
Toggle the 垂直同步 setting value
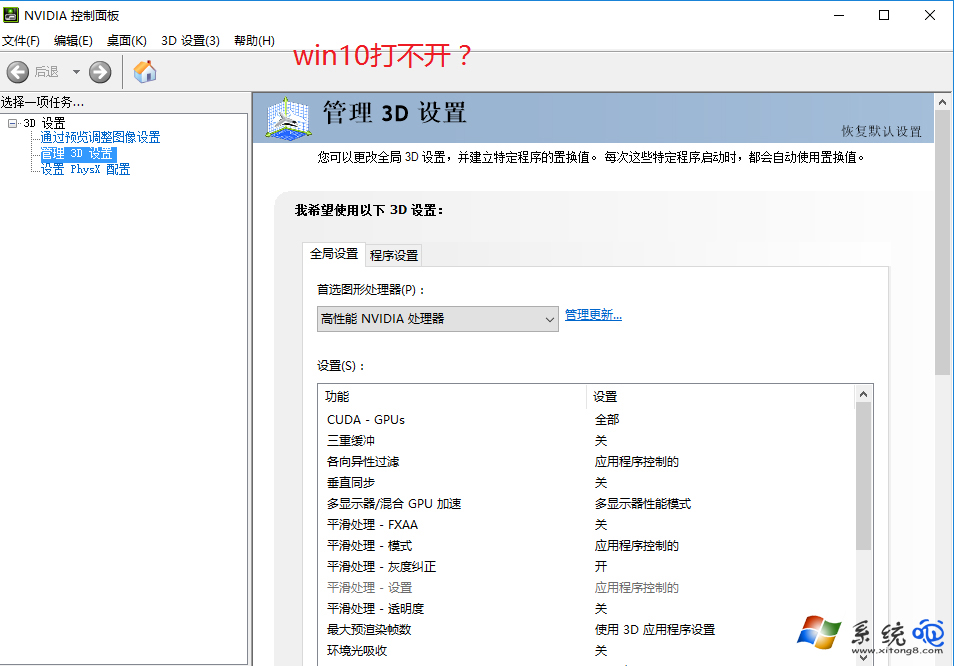[x=600, y=482]
